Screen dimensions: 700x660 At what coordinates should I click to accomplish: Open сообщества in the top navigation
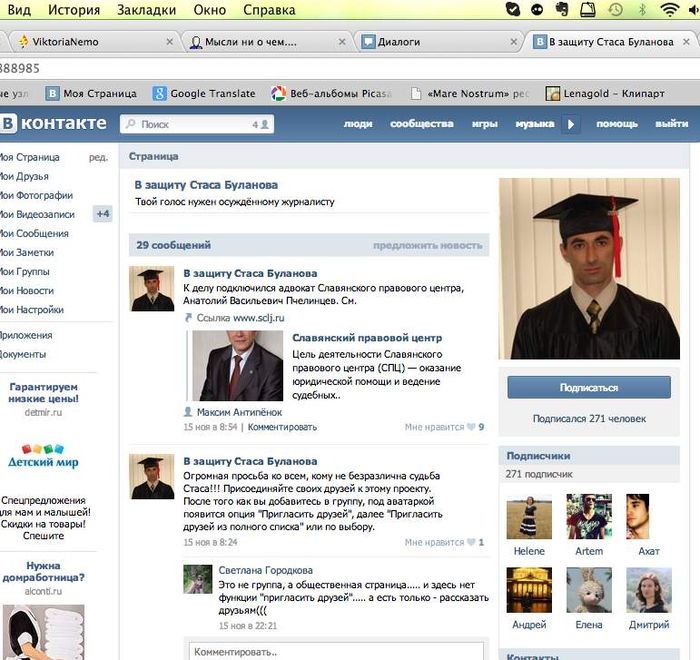click(x=421, y=124)
